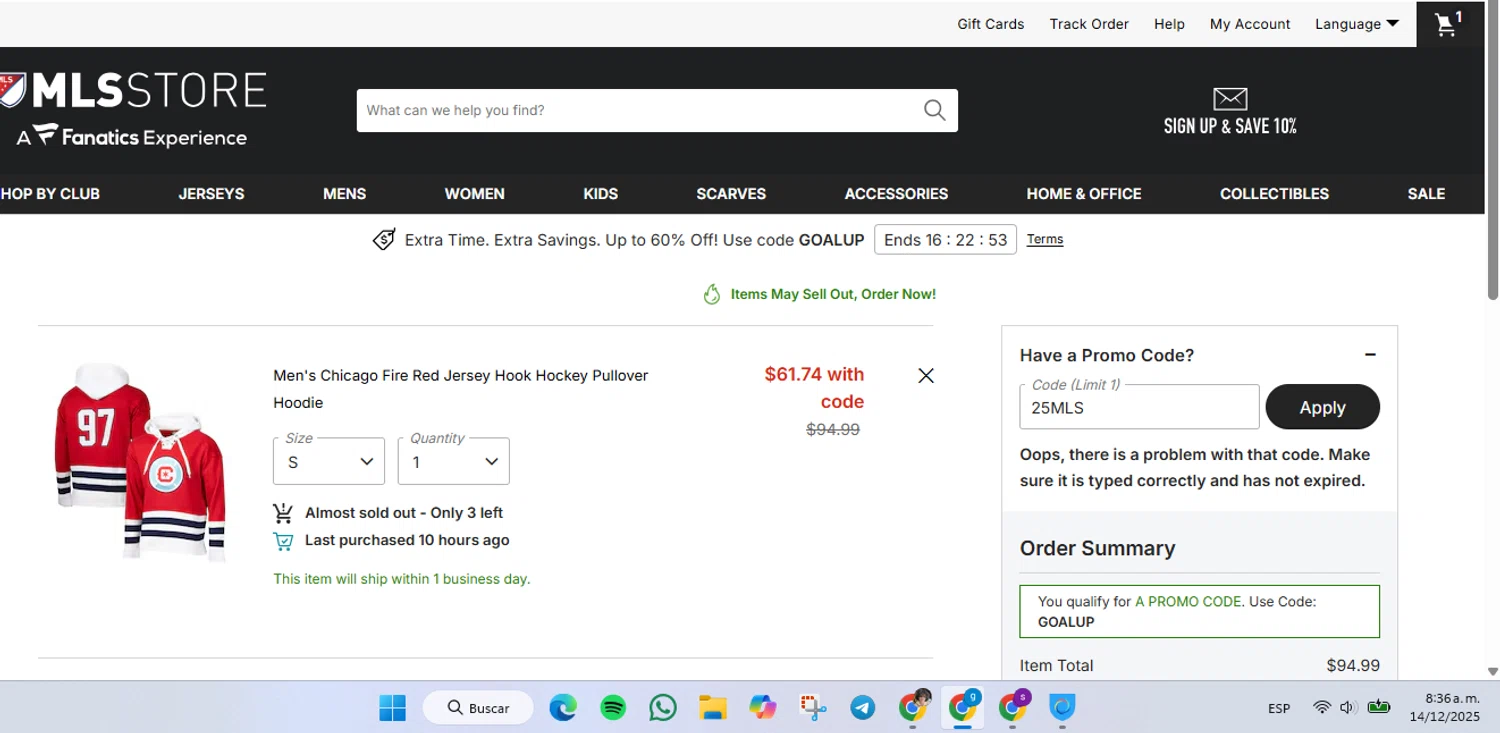Open the Sale menu

[x=1426, y=194]
